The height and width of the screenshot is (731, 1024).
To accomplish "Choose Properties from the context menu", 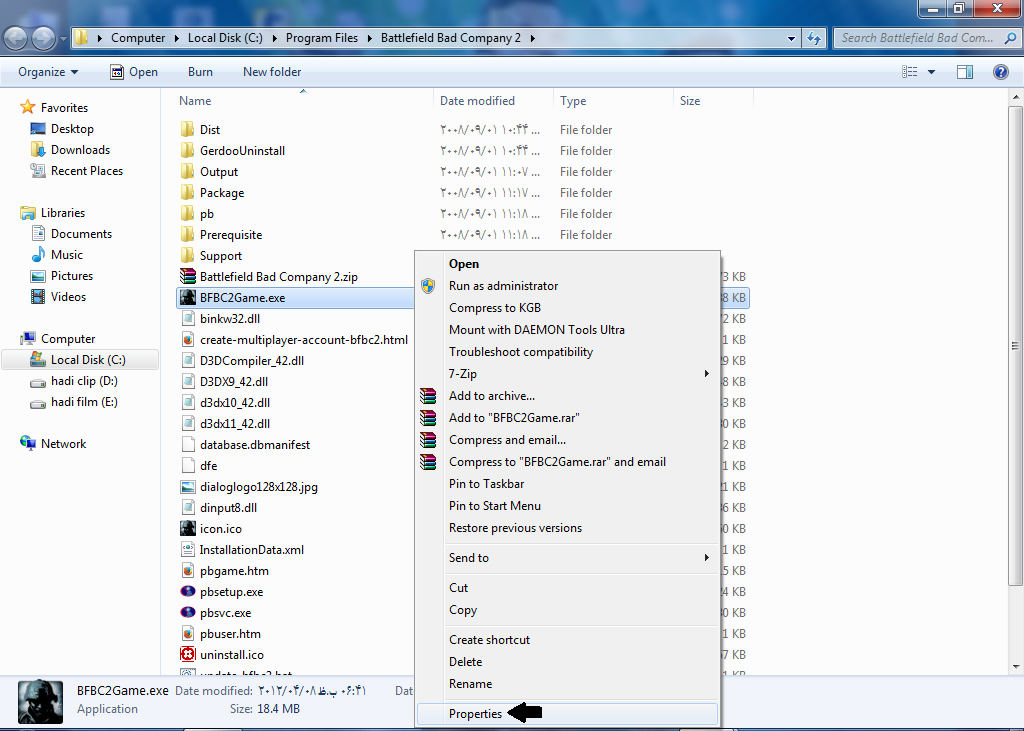I will [x=567, y=713].
